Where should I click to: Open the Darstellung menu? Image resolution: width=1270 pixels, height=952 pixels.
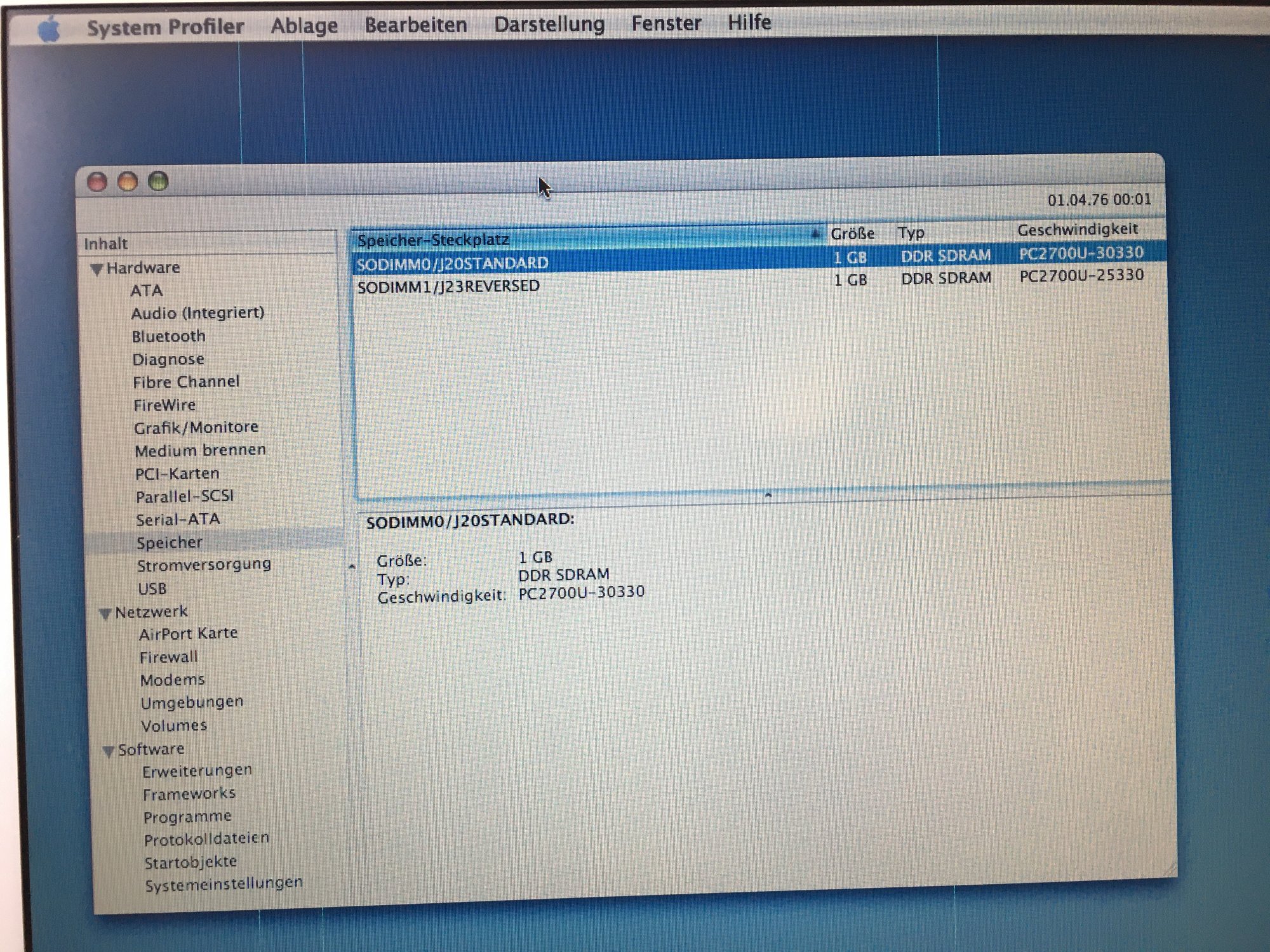click(549, 24)
